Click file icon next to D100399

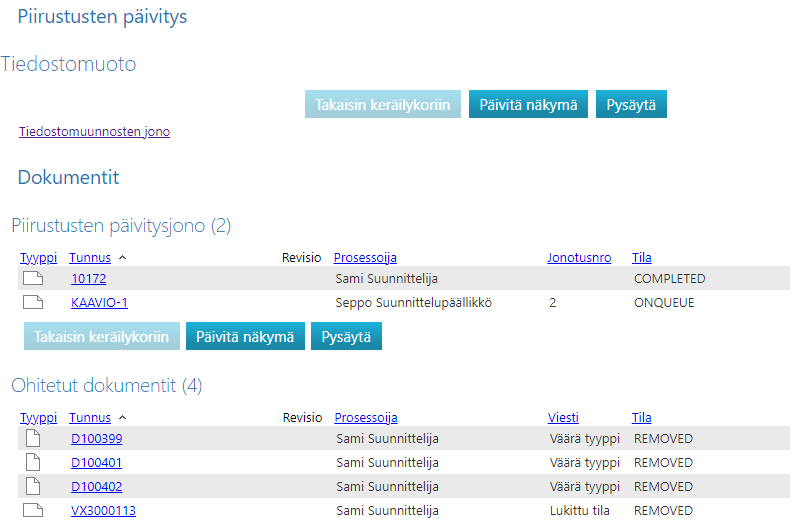pyautogui.click(x=32, y=439)
